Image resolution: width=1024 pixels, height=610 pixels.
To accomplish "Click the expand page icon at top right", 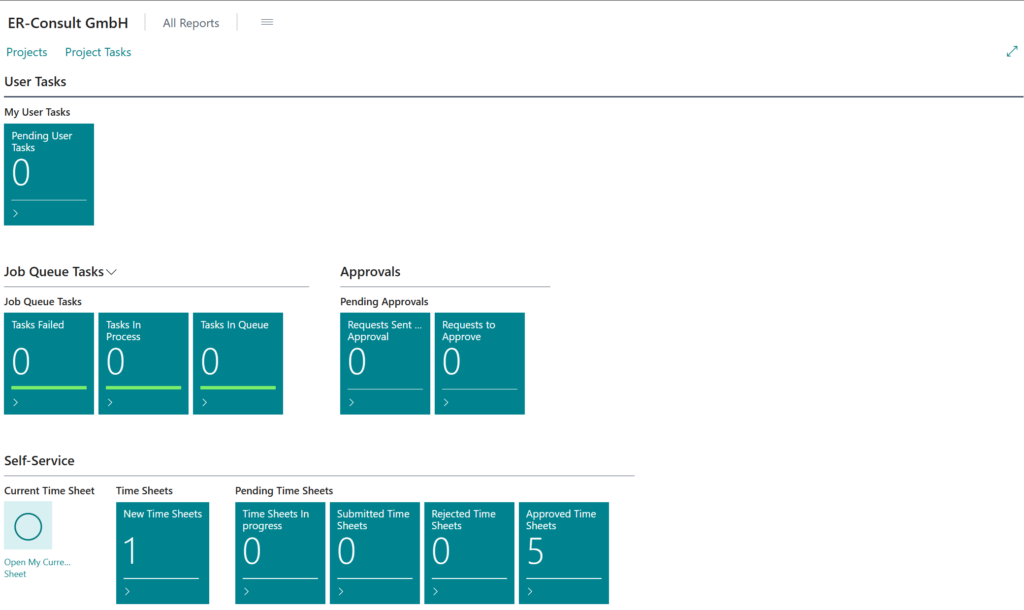I will [x=1011, y=52].
